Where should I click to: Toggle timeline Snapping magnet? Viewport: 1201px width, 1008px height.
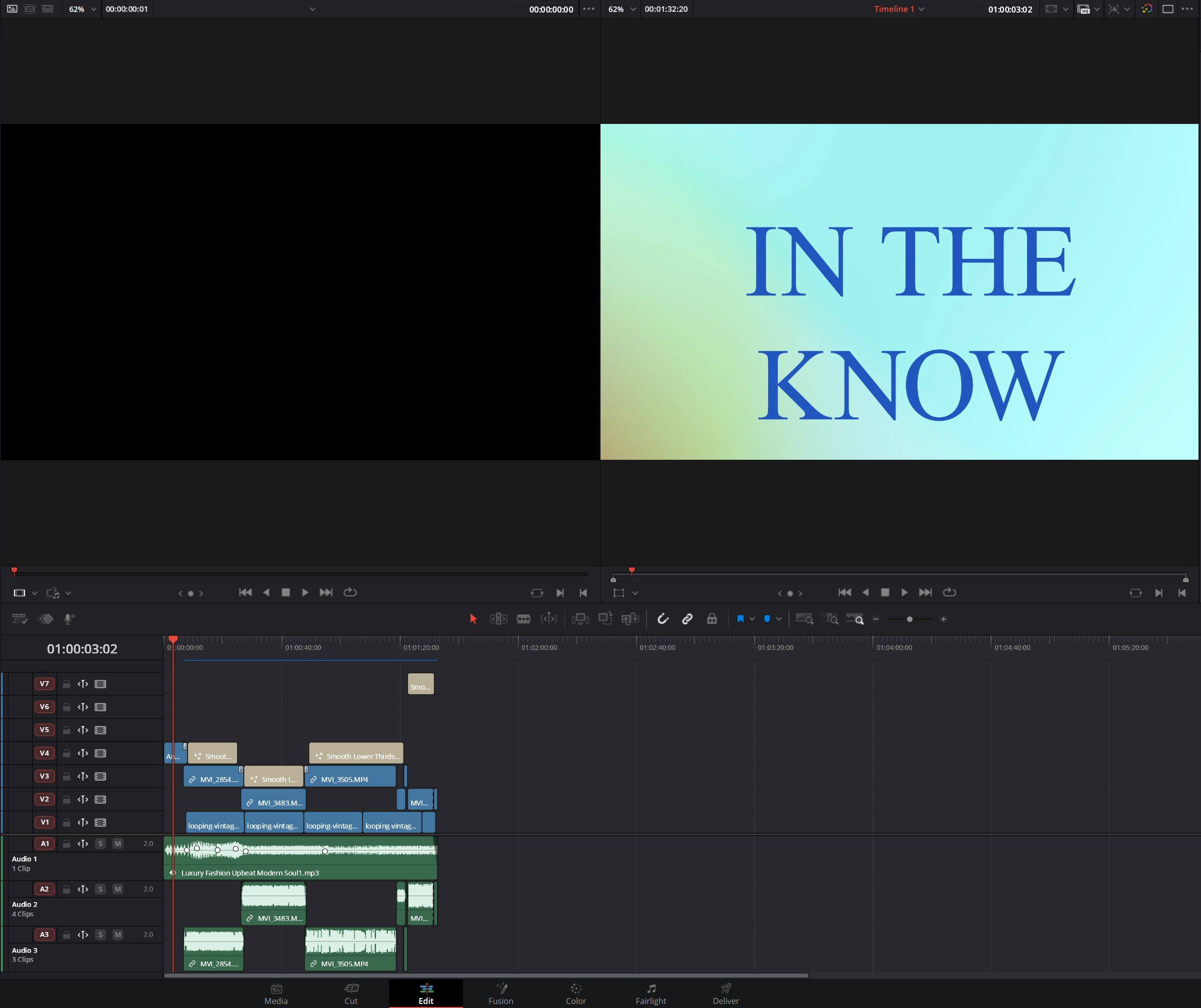[663, 619]
